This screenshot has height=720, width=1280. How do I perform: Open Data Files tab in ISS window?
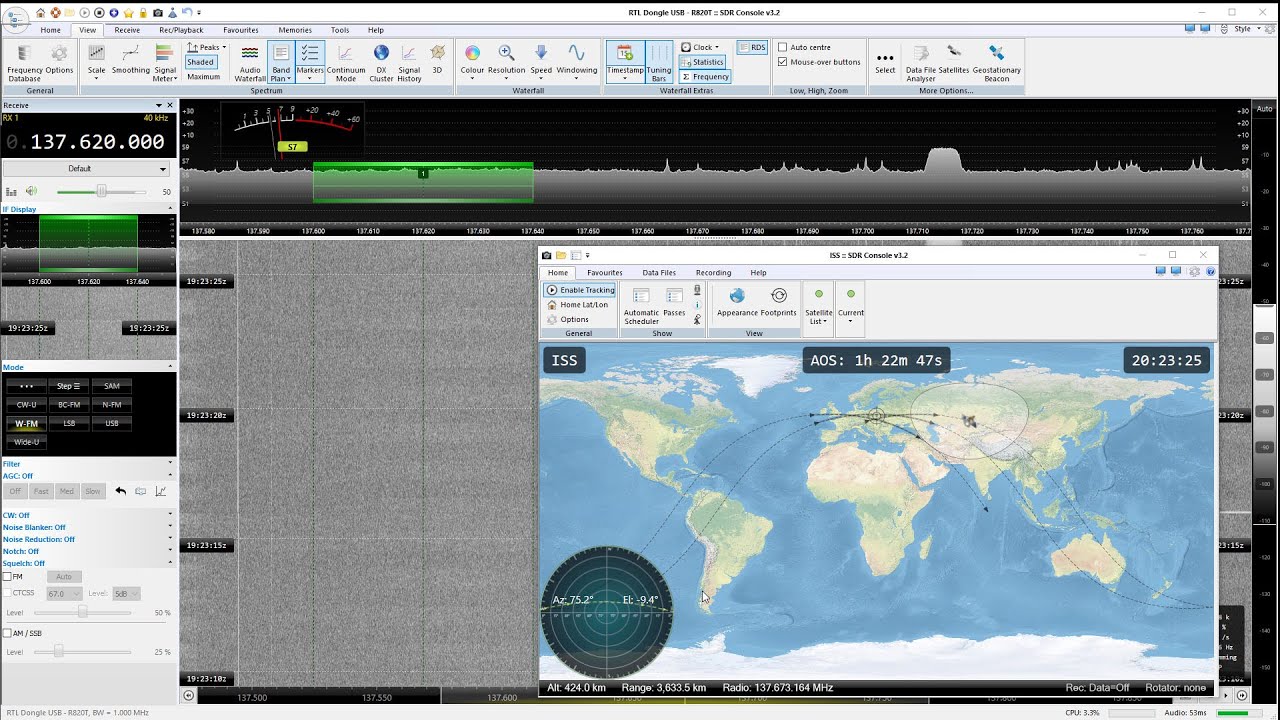pyautogui.click(x=659, y=272)
